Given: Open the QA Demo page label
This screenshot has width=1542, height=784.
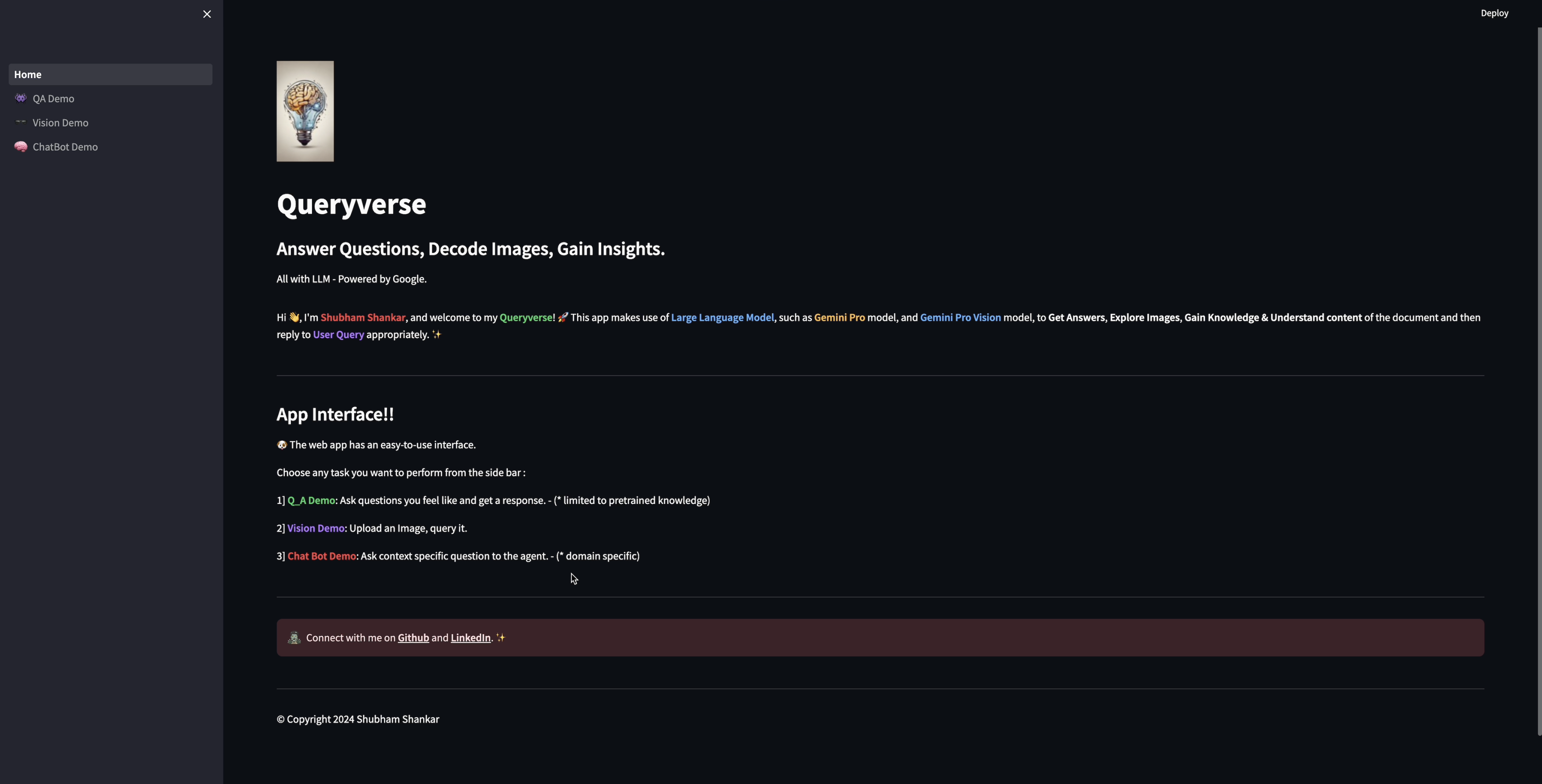Looking at the screenshot, I should (x=53, y=99).
